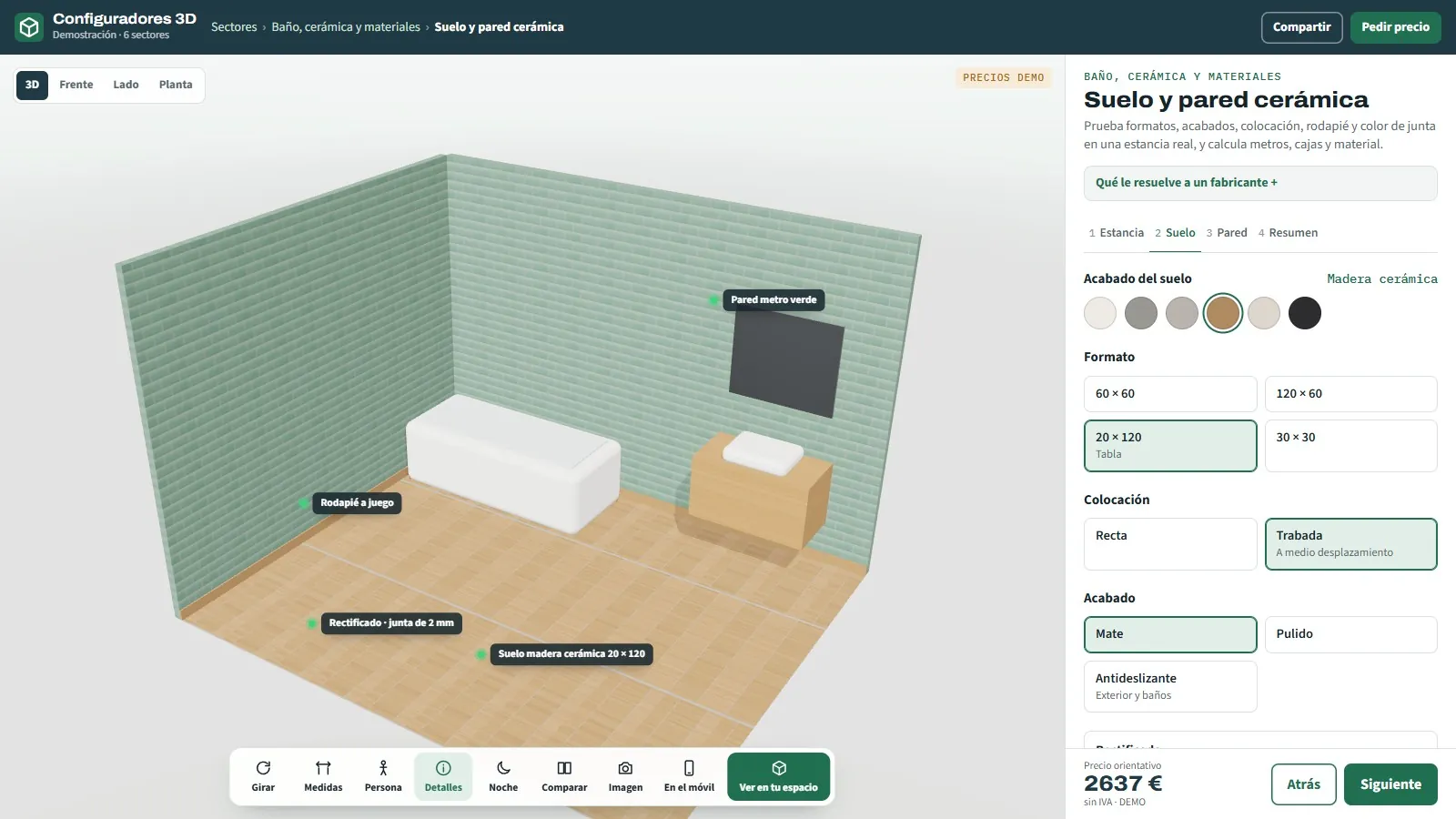
Task: Click the Pedir precio button
Action: click(1395, 27)
